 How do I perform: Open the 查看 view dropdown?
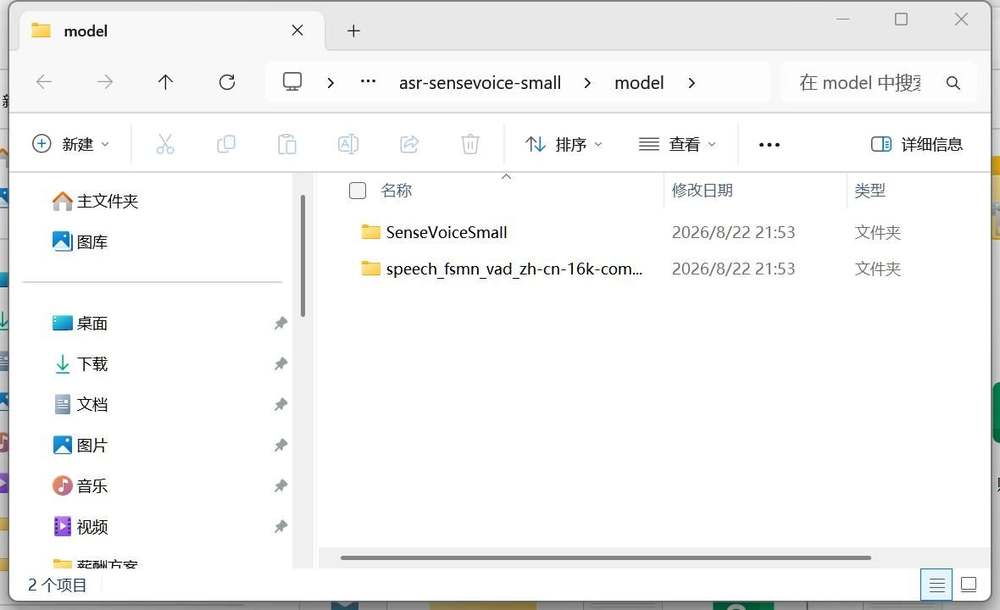pos(677,144)
